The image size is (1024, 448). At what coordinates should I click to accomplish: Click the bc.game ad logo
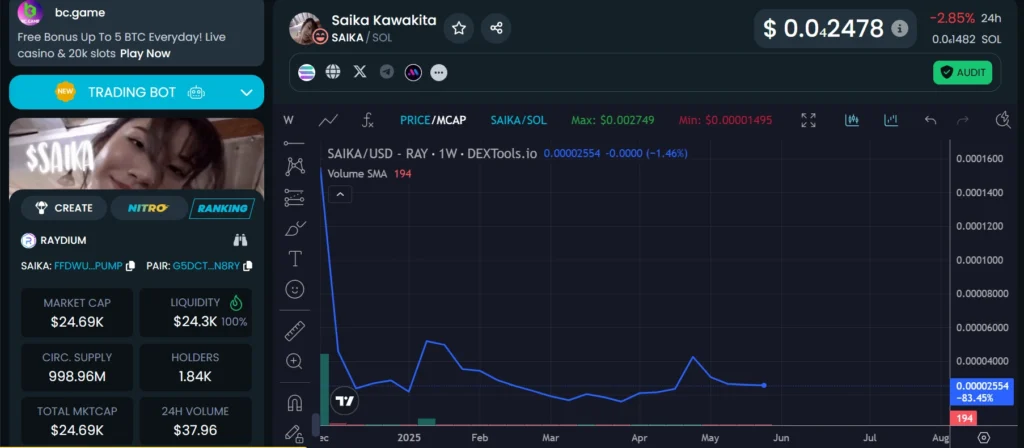pos(30,12)
